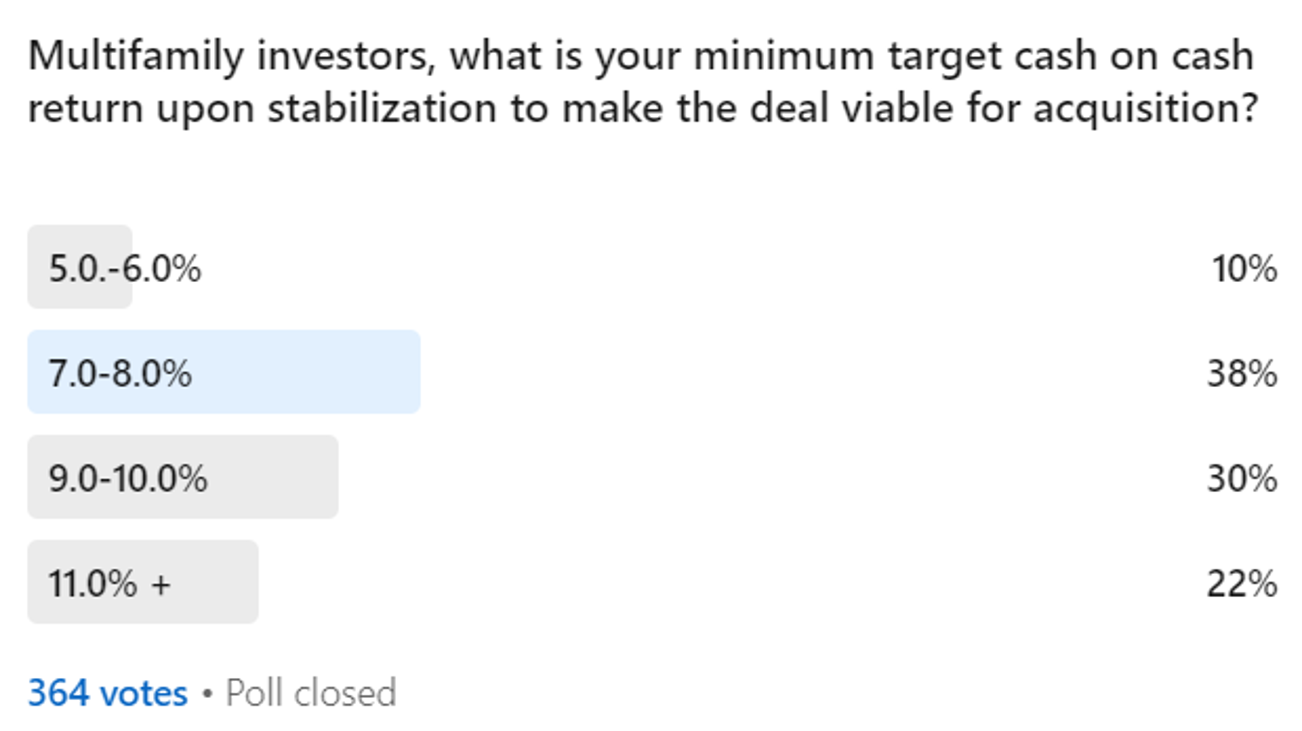Open the 364 votes voter list
Screen dimensions: 1302x731
107,693
